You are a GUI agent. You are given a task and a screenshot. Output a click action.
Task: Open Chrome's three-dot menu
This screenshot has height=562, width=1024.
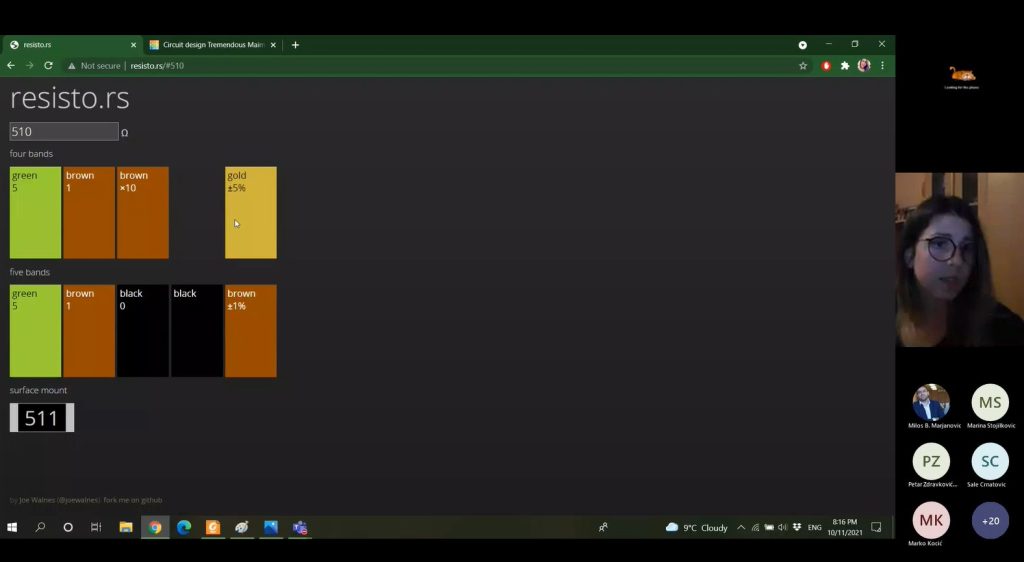(x=882, y=65)
